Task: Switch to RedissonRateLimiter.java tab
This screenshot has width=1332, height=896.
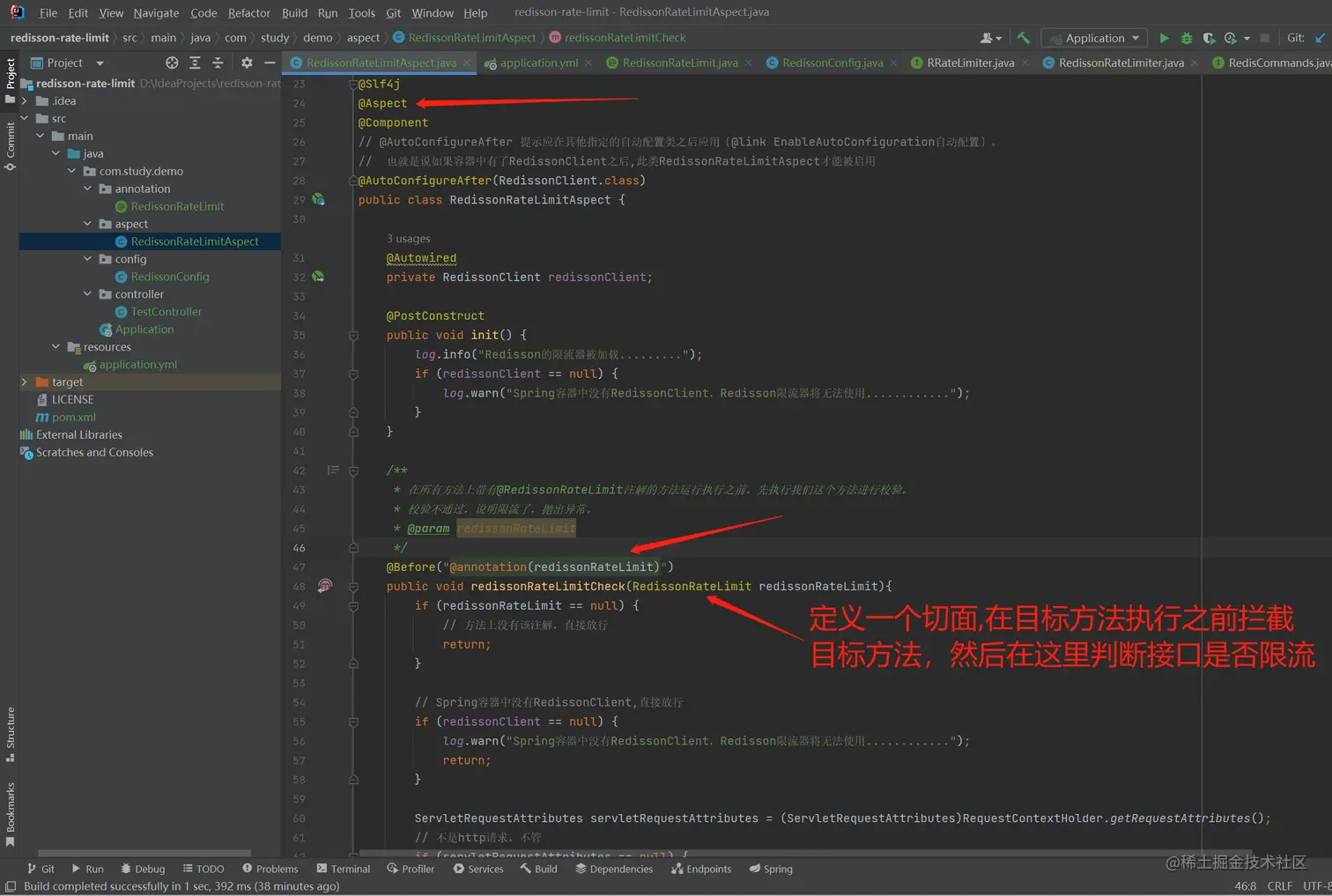Action: point(1121,63)
